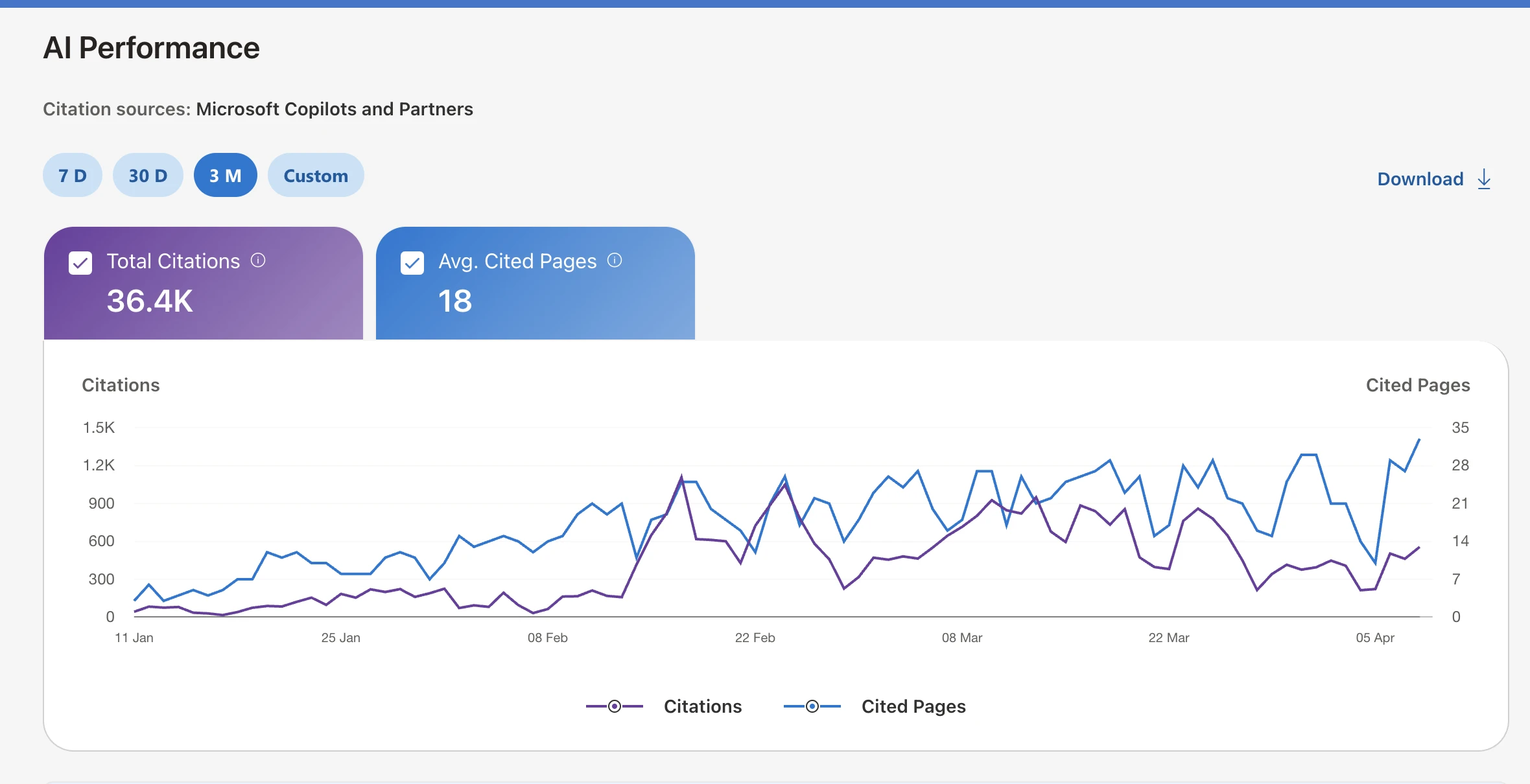Toggle the Citations series in the legend
1530x784 pixels.
pos(702,706)
